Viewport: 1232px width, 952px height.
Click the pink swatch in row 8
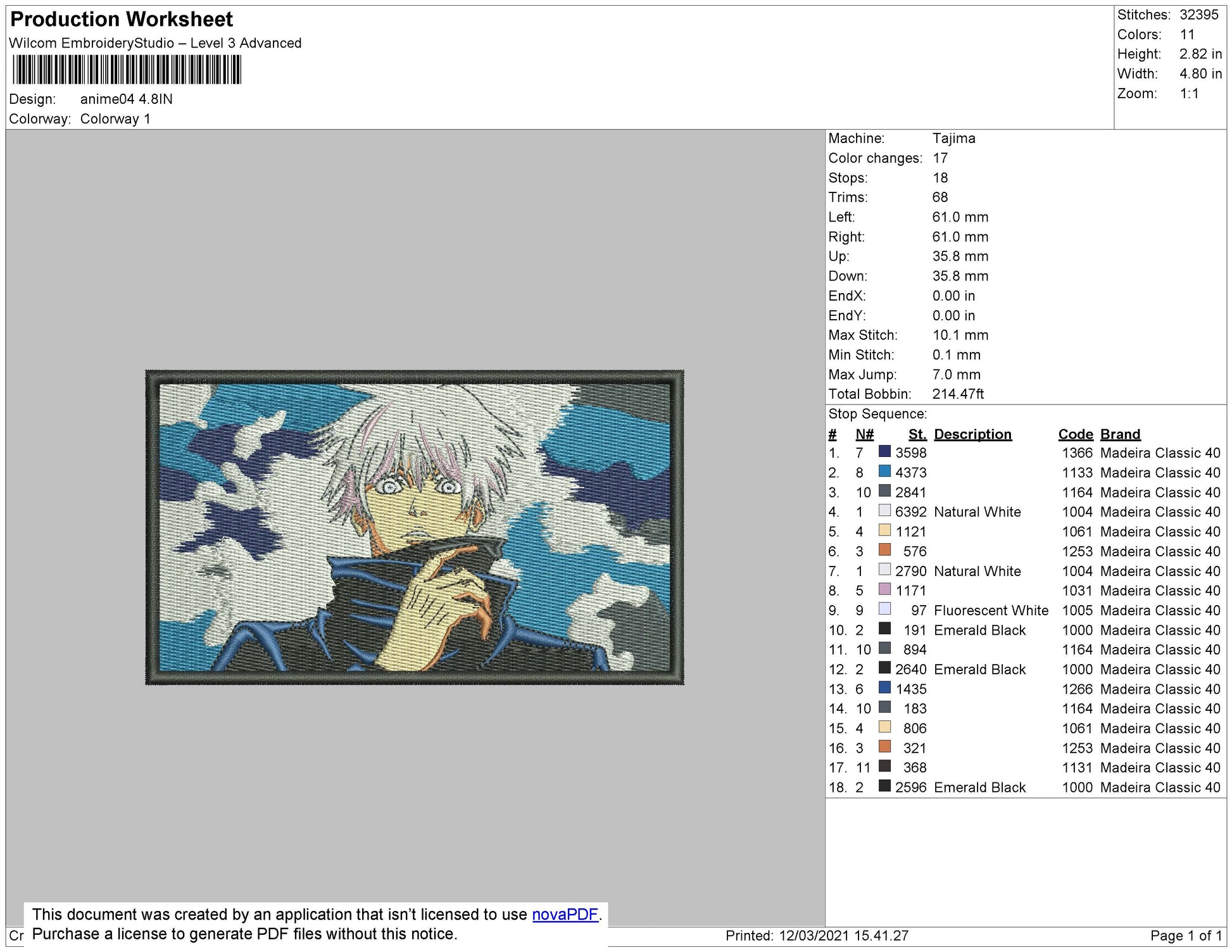tap(884, 589)
